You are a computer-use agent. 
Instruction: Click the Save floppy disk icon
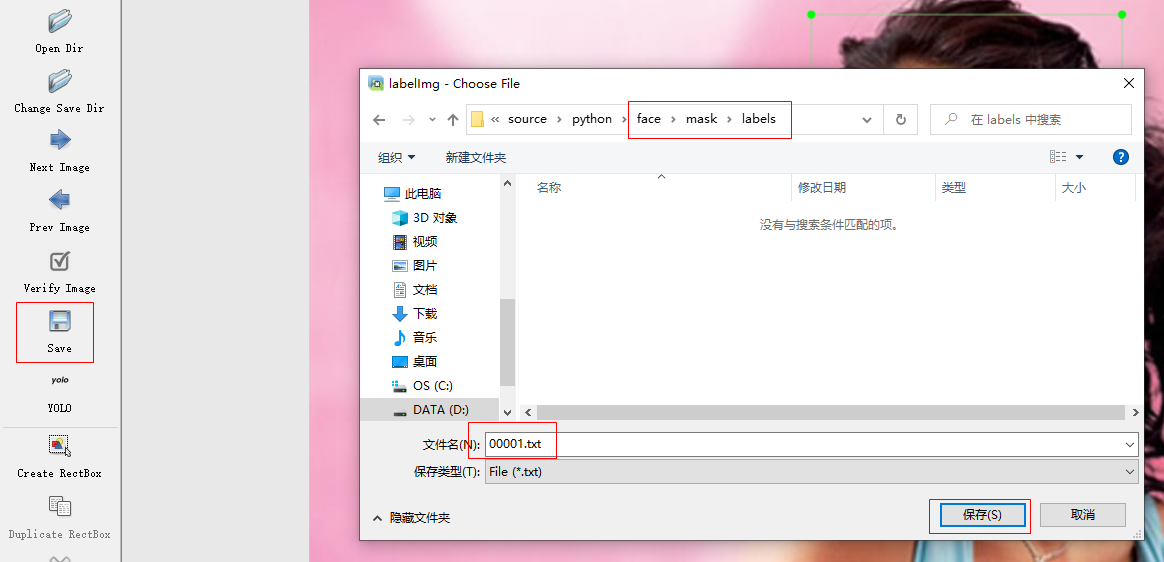(59, 321)
